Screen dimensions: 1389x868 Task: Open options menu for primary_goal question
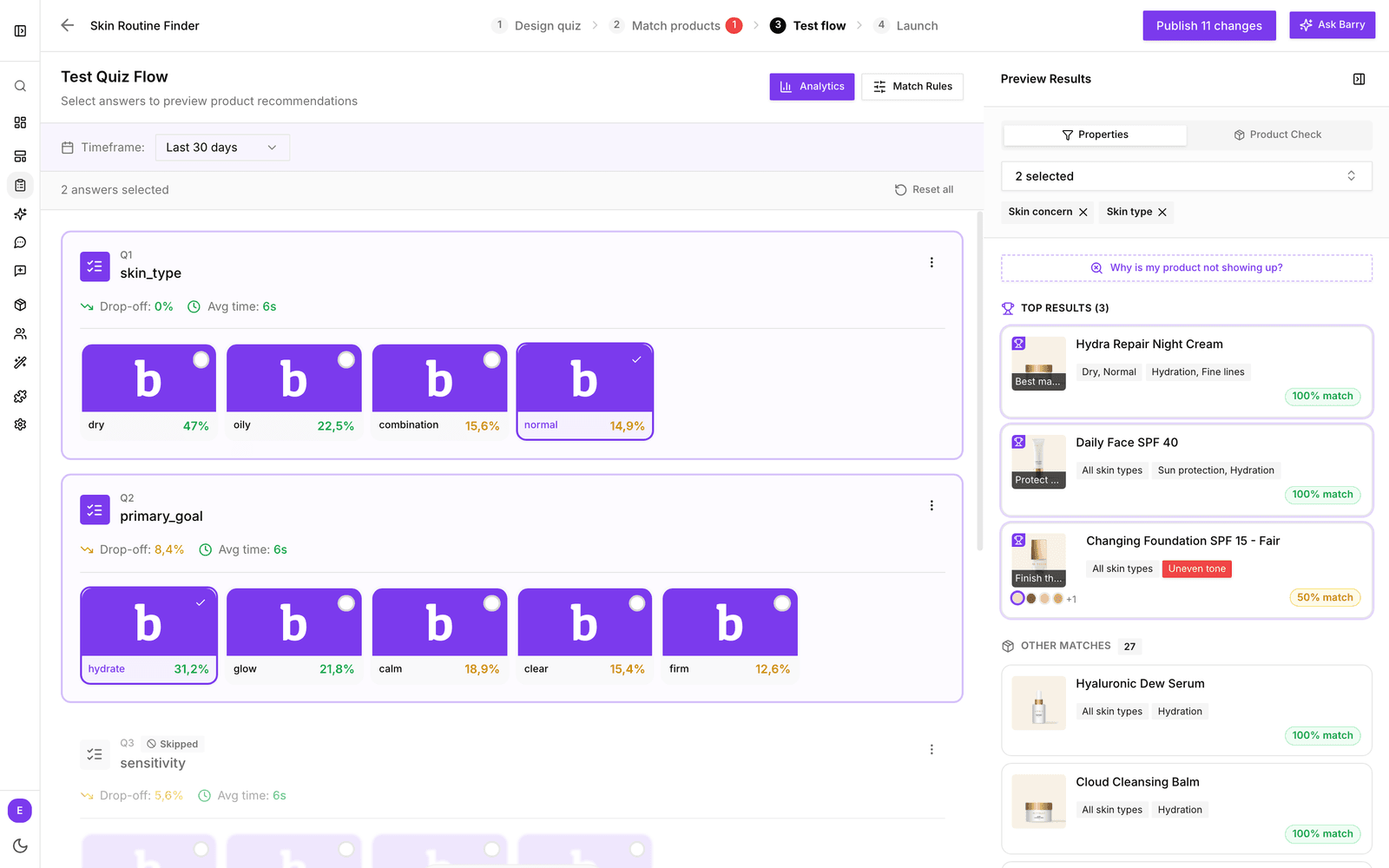tap(931, 505)
